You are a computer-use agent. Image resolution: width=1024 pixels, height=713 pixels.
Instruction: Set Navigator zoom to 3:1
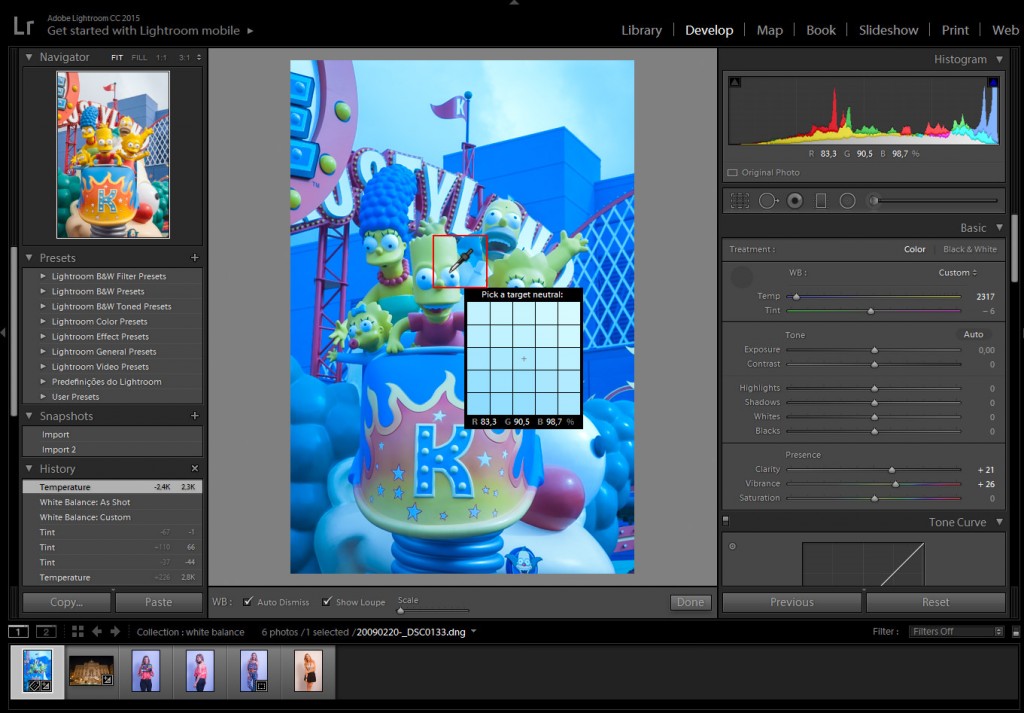[x=185, y=57]
